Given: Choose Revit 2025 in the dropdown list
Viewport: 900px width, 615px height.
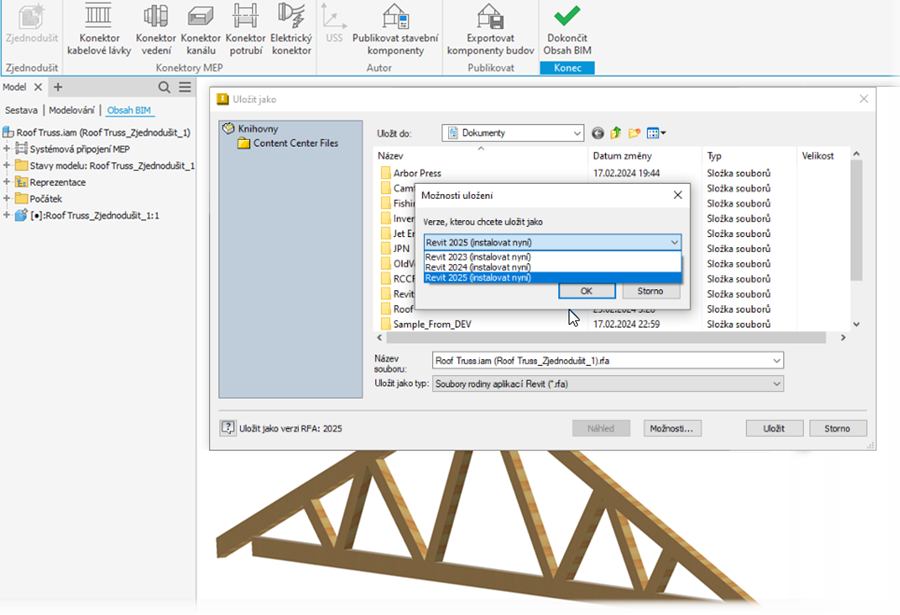Looking at the screenshot, I should [x=552, y=278].
